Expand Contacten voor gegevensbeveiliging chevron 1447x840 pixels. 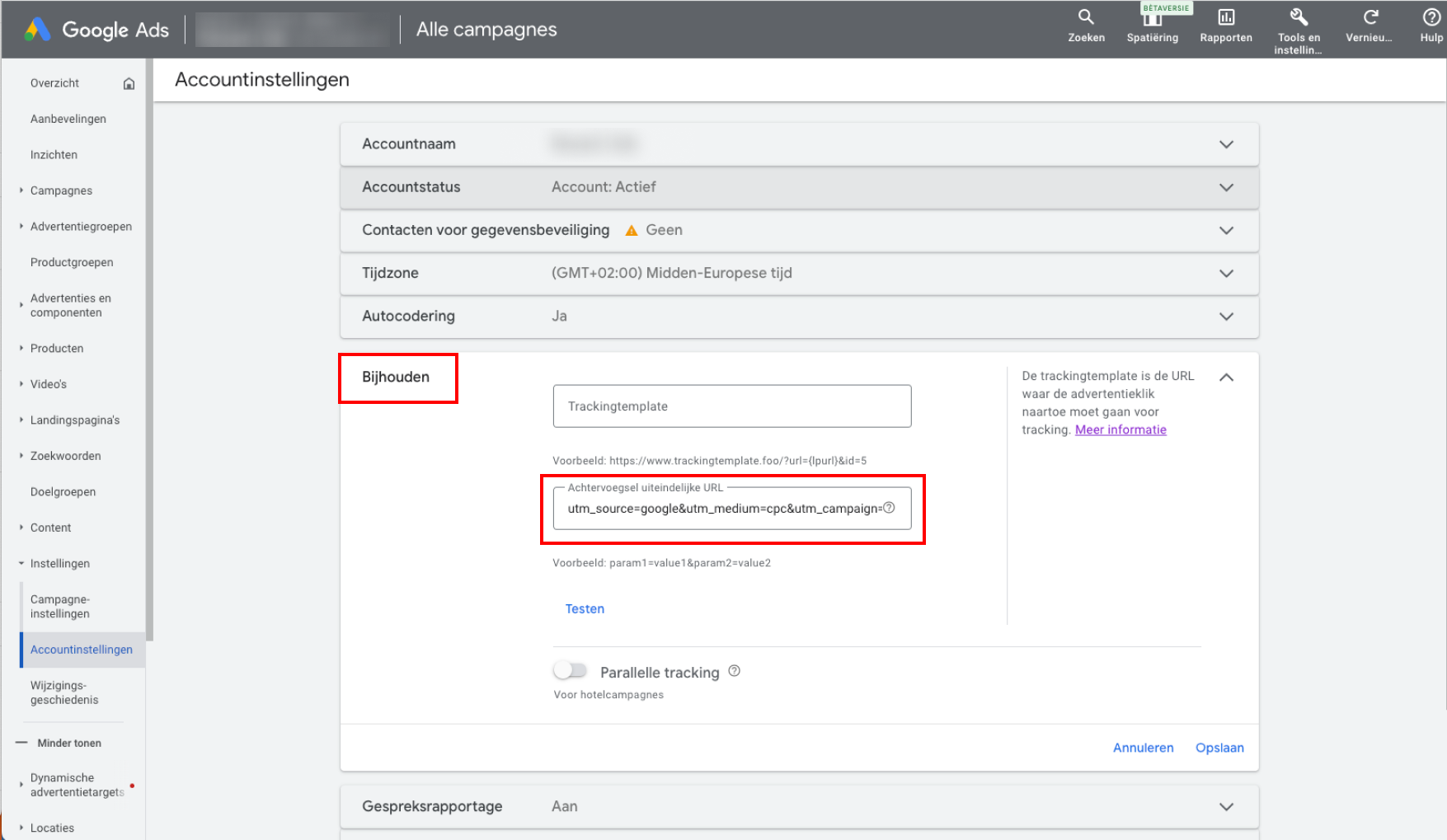click(x=1226, y=230)
